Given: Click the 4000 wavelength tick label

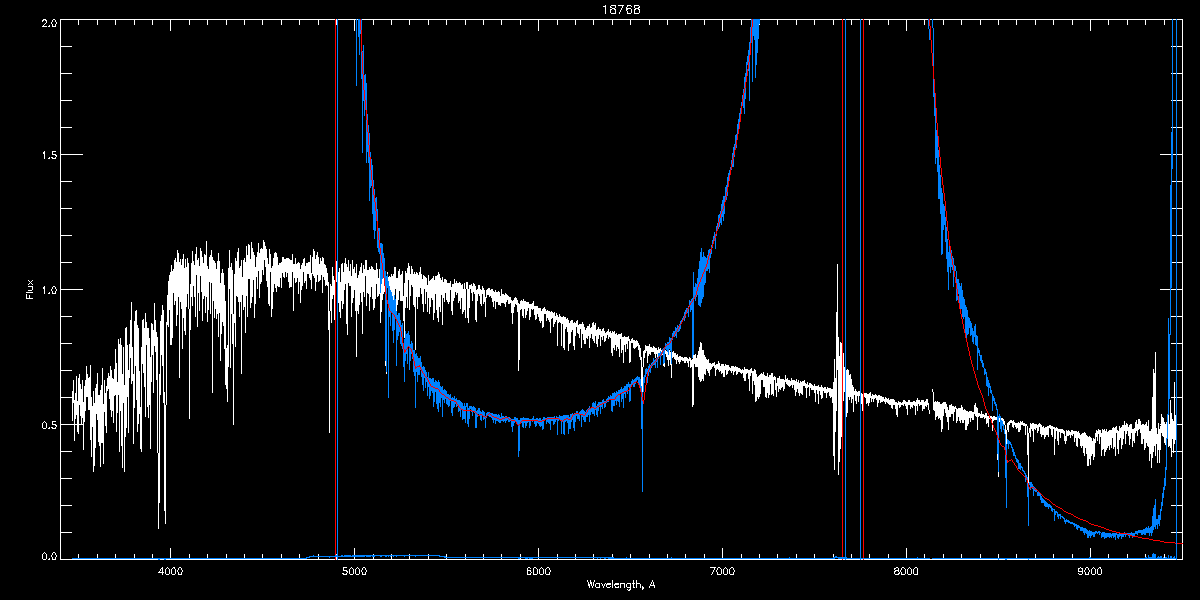Looking at the screenshot, I should coord(170,571).
